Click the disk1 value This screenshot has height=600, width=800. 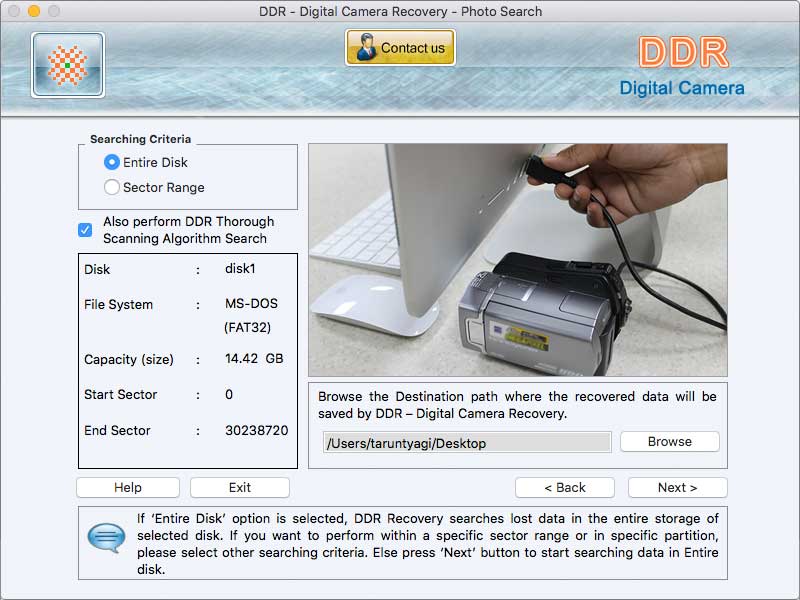(240, 268)
